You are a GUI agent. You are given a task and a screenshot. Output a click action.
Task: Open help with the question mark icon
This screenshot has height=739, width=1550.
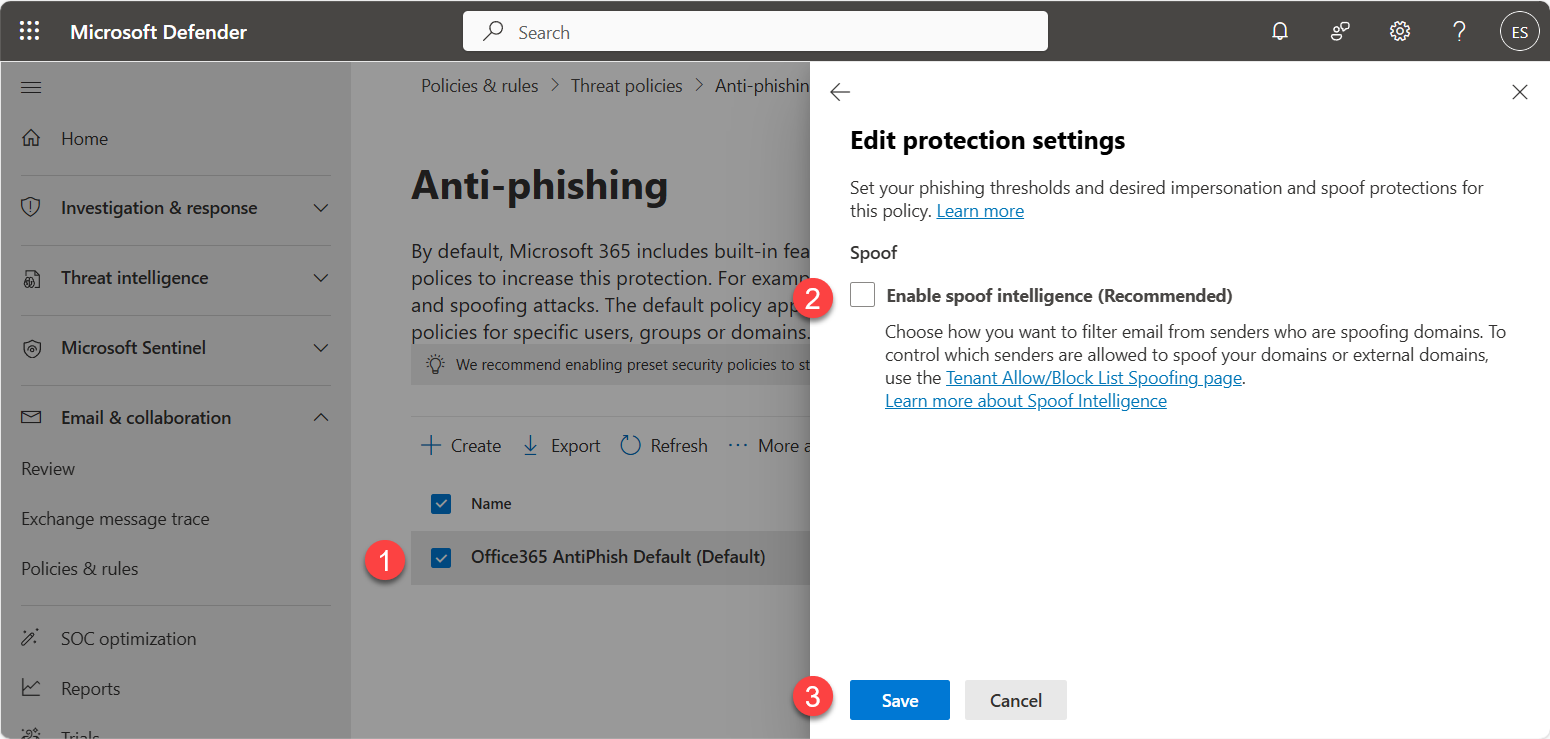point(1459,31)
